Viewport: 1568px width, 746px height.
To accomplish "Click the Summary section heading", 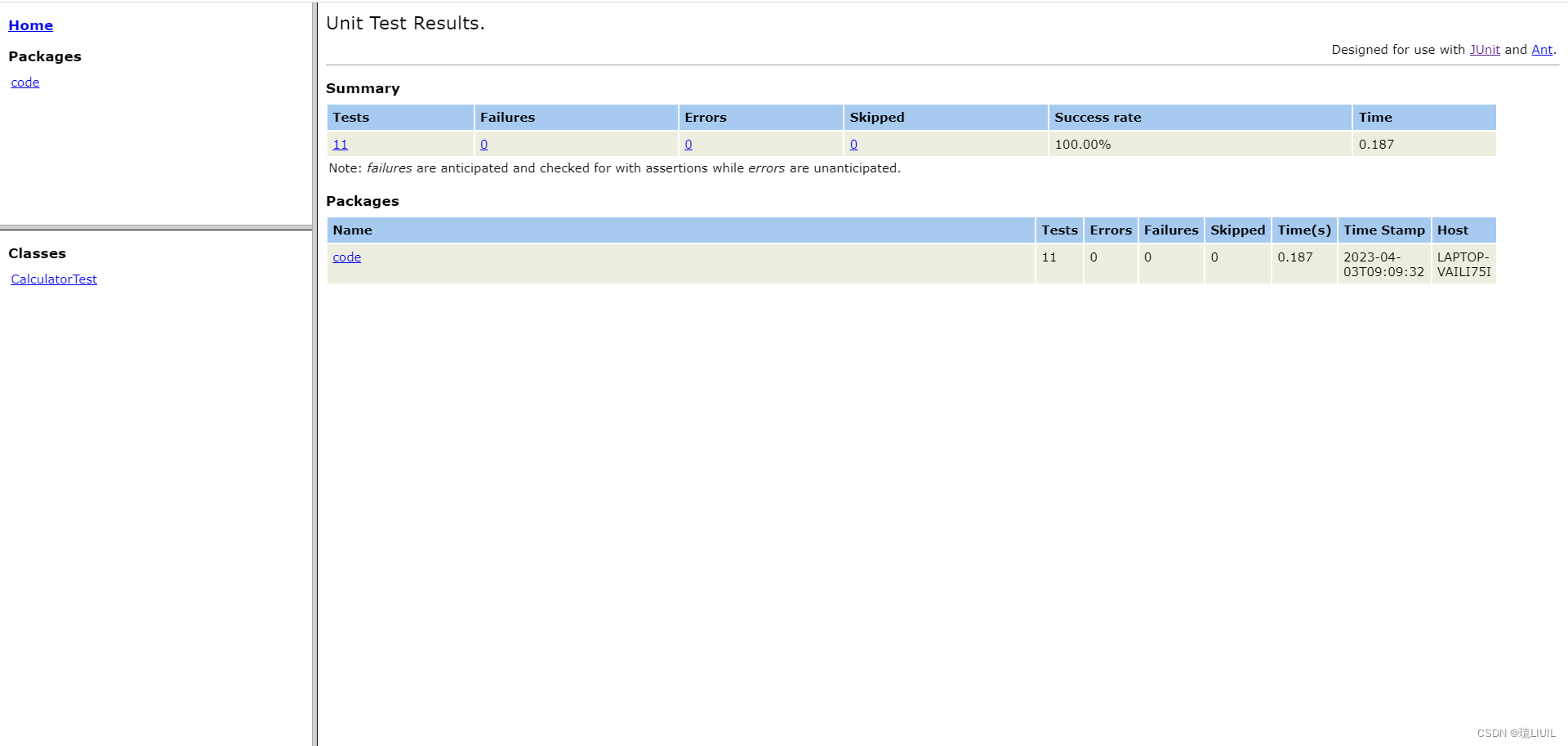I will click(x=363, y=88).
